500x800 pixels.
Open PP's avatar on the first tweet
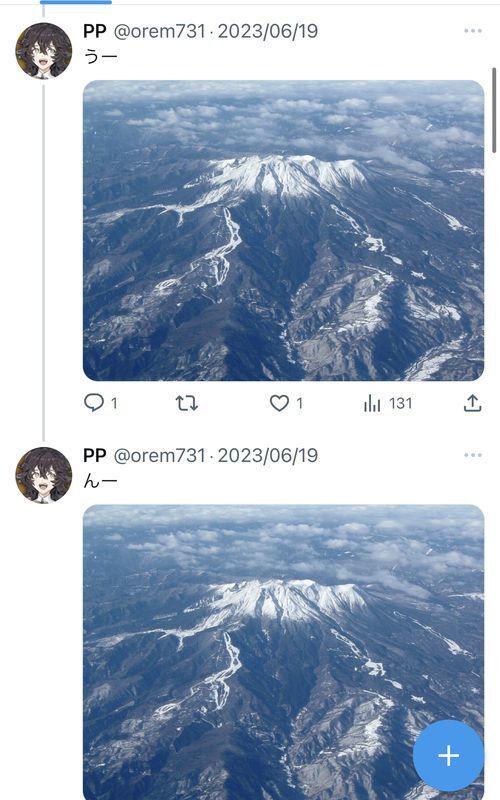click(44, 51)
